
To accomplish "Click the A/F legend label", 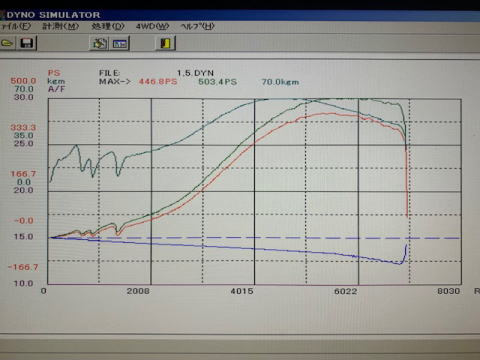I will click(x=56, y=89).
